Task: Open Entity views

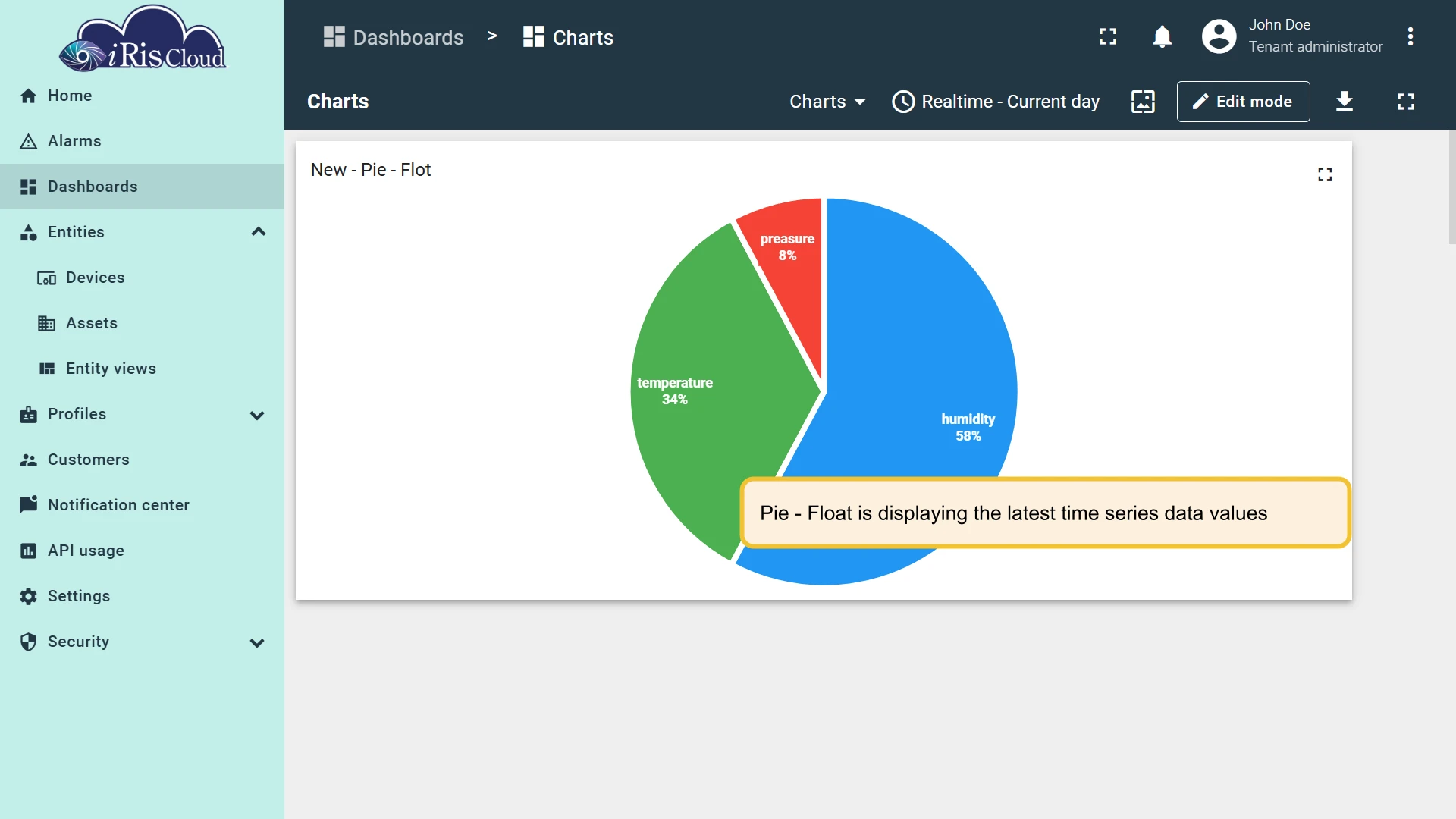Action: tap(142, 369)
